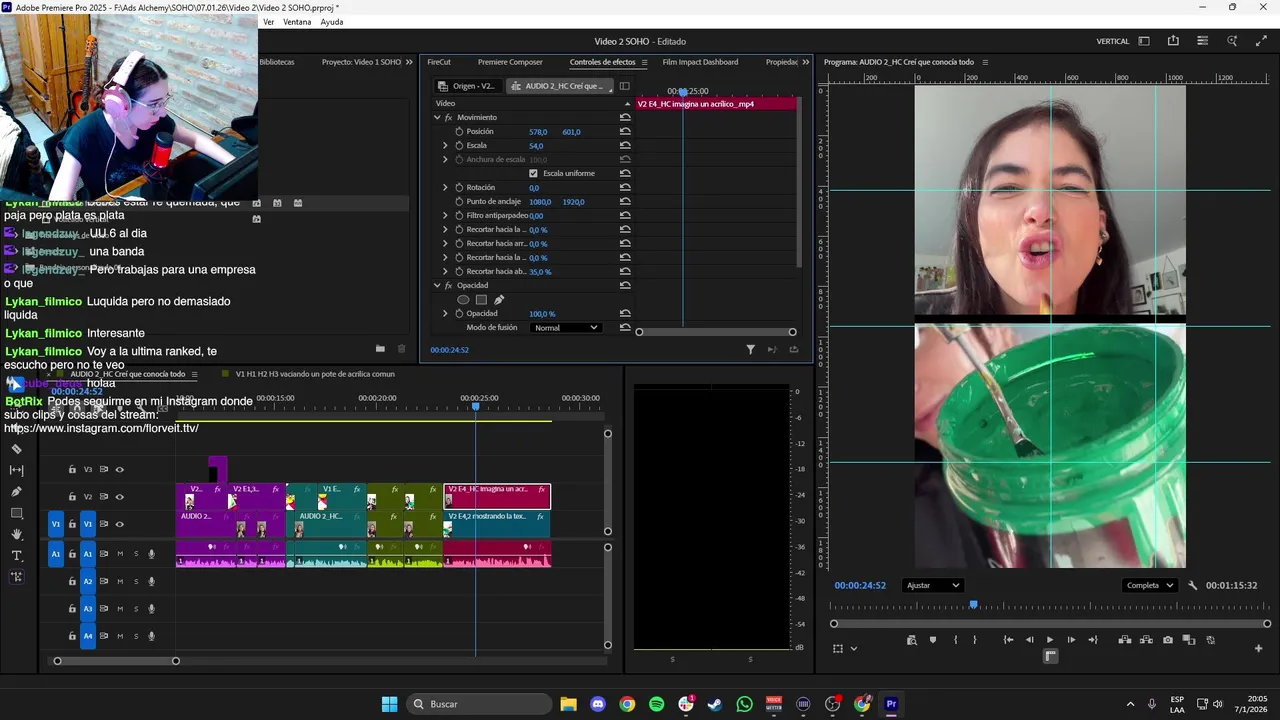
Task: Toggle lock on track V2
Action: click(72, 497)
